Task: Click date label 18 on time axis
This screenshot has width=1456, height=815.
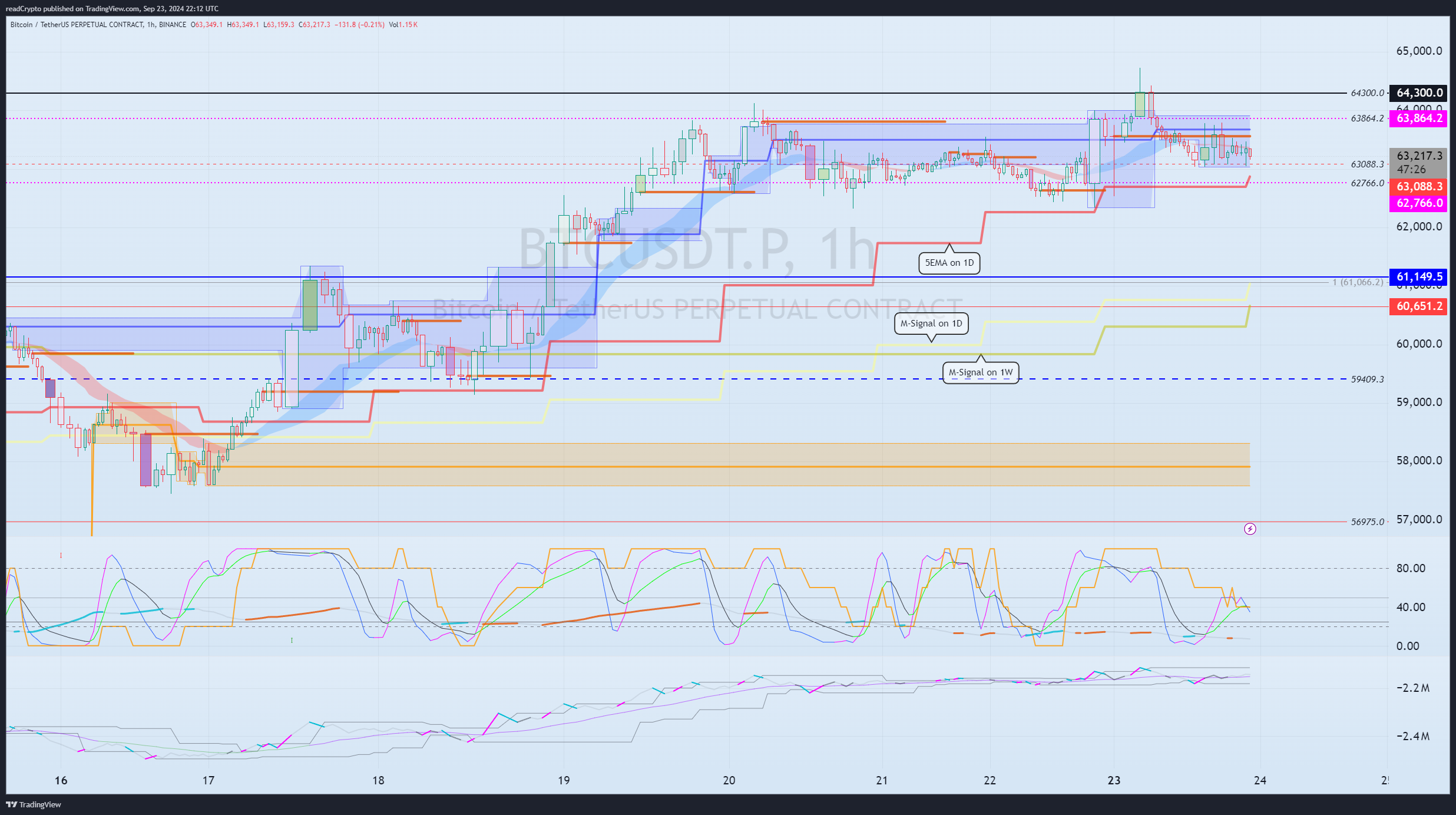Action: [378, 780]
